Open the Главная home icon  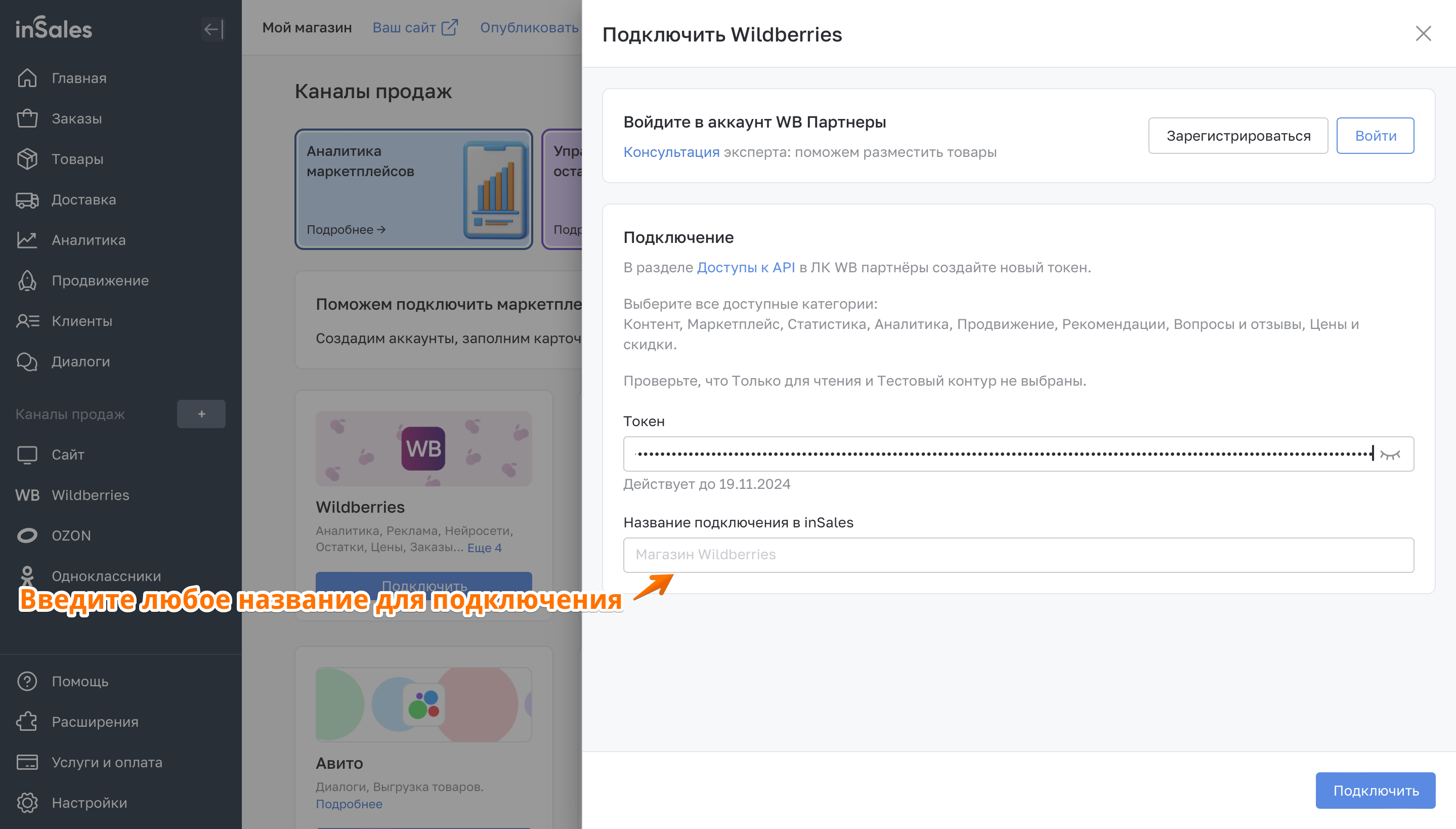pos(27,78)
